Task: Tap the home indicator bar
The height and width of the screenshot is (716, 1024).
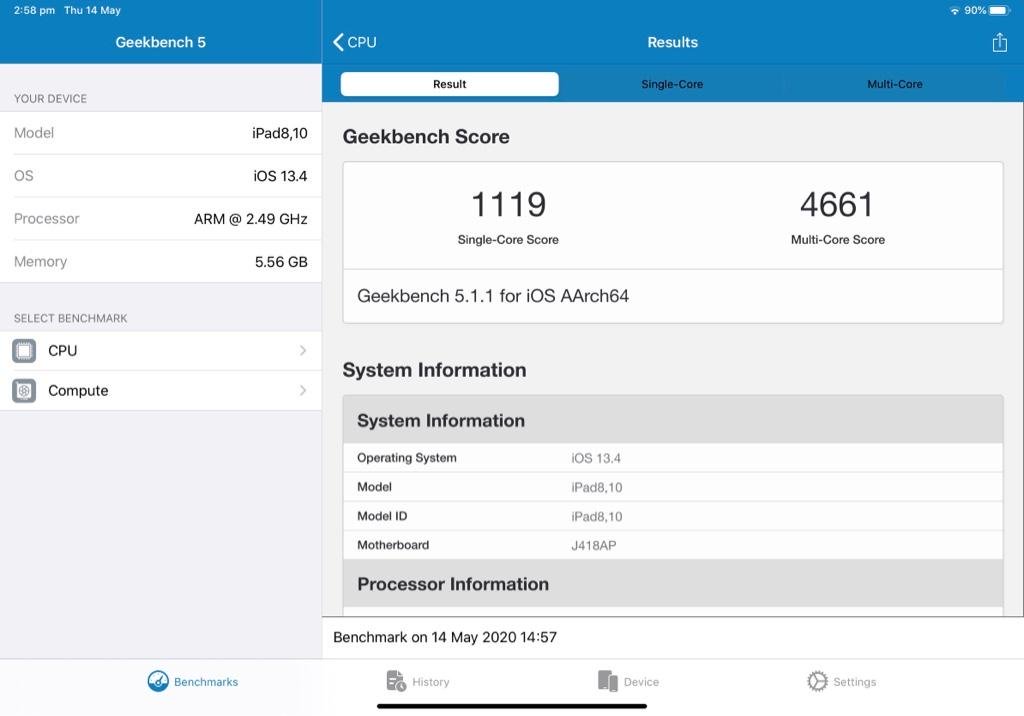Action: tap(512, 706)
